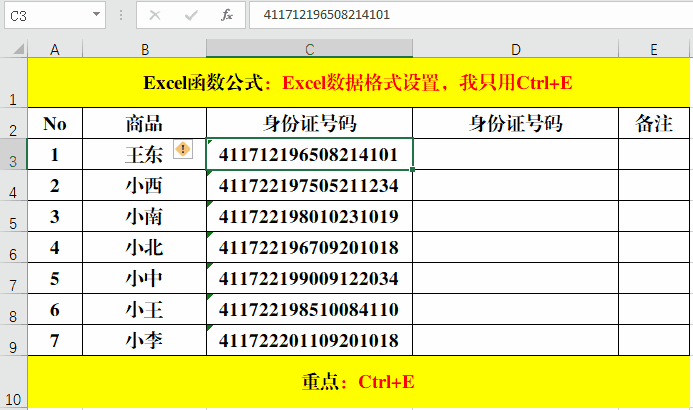The height and width of the screenshot is (410, 693).
Task: Select row 8 header
Action: (13, 309)
